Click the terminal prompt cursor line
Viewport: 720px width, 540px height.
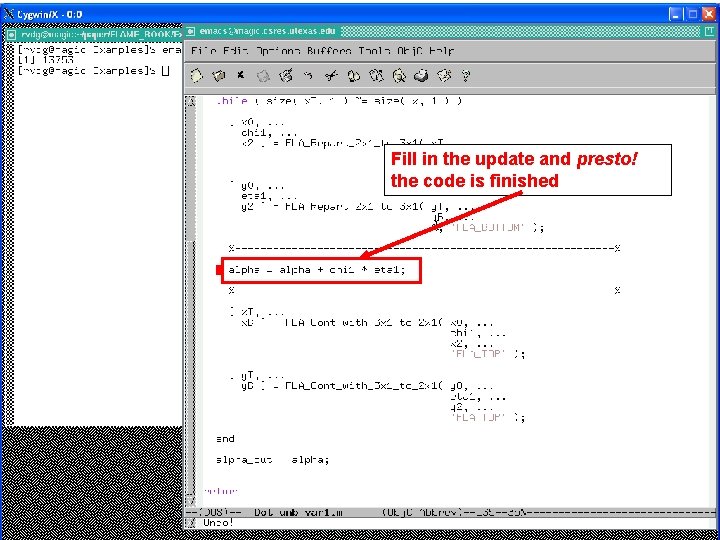(94, 71)
